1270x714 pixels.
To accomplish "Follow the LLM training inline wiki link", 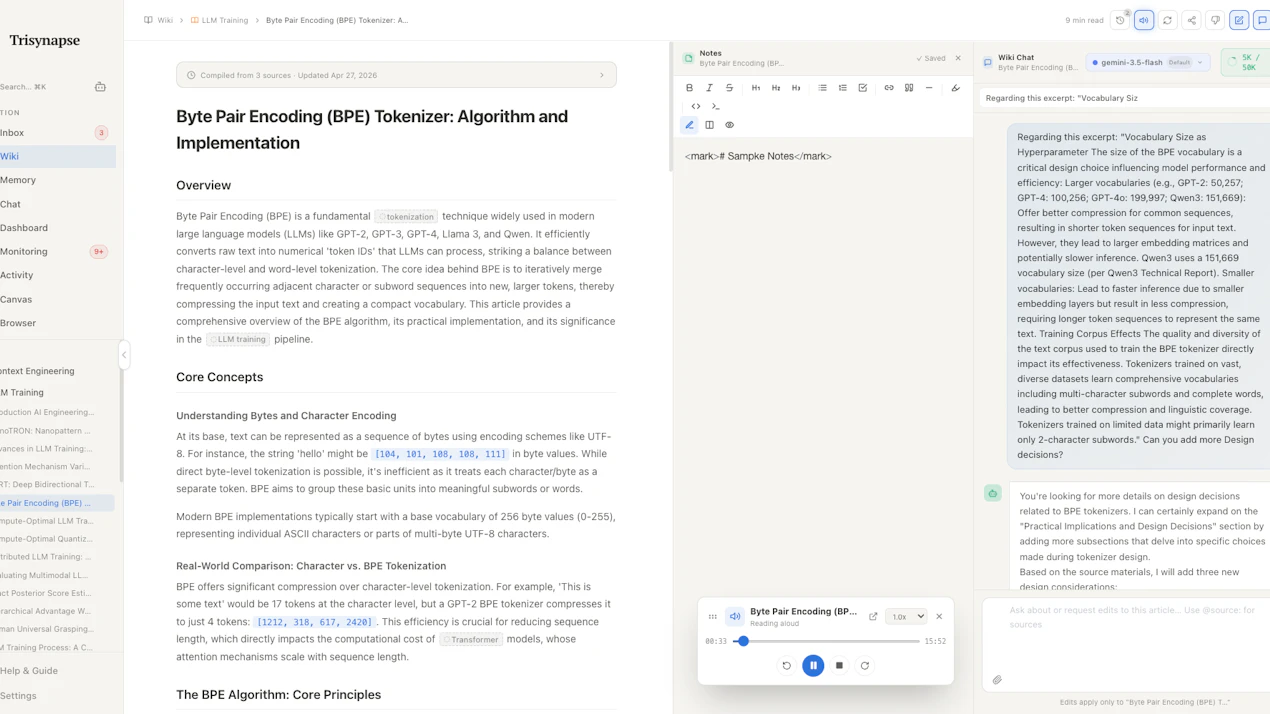I will click(x=238, y=340).
